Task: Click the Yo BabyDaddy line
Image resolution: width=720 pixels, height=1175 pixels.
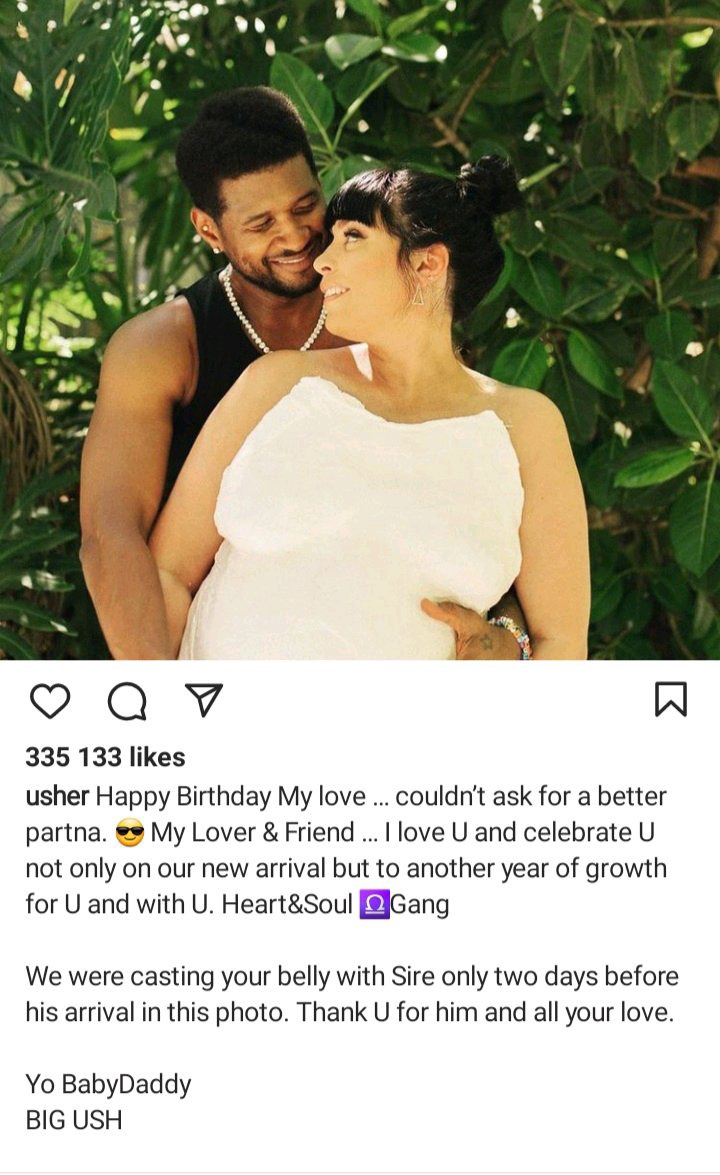Action: (109, 1084)
